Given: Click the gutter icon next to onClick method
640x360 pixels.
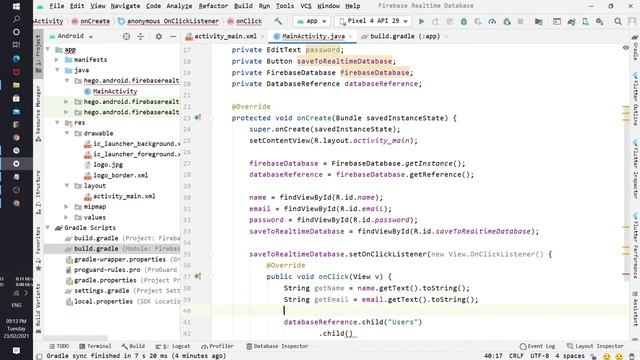Looking at the screenshot, I should 198,276.
